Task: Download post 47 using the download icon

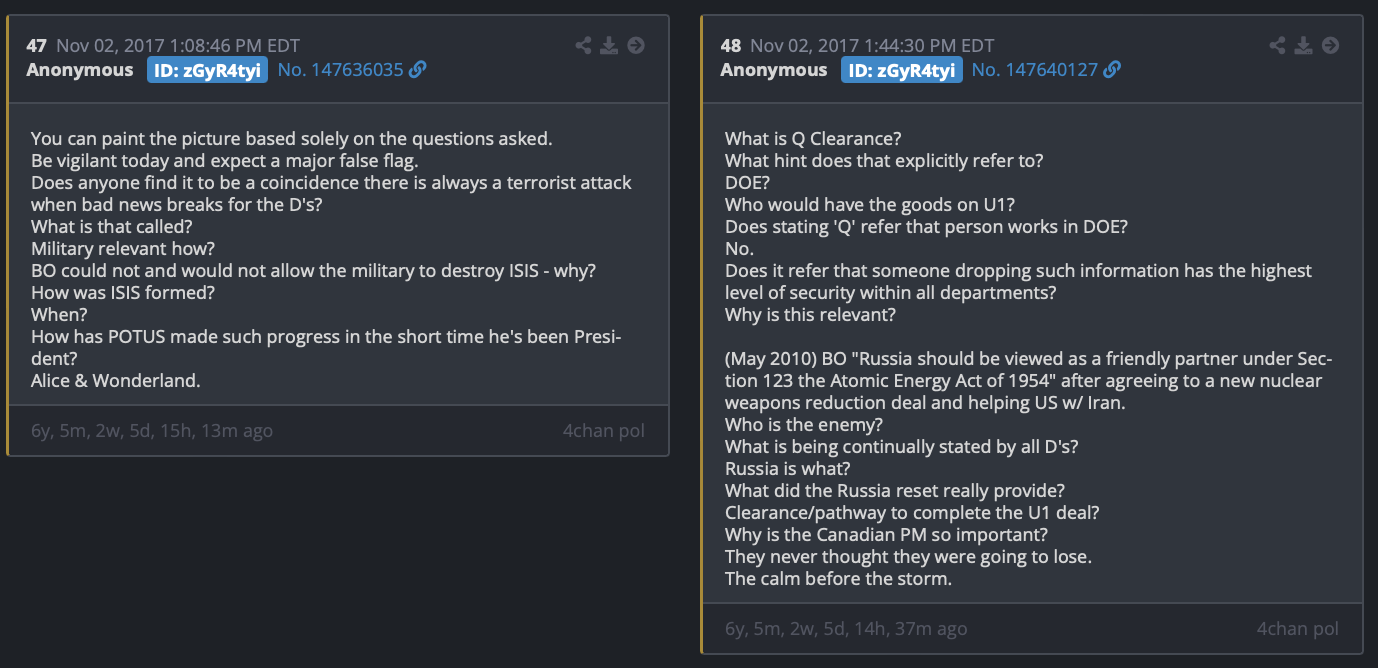Action: click(609, 45)
